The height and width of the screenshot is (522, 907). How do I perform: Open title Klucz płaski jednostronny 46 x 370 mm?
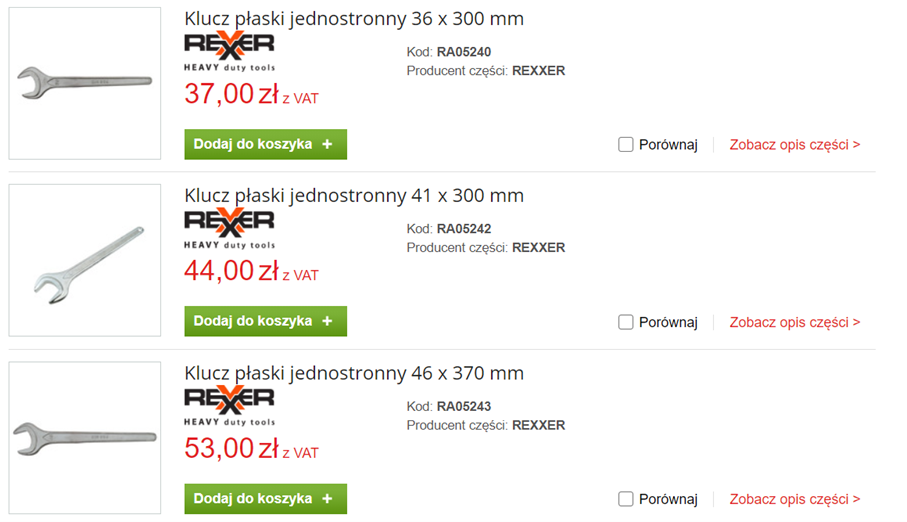[x=354, y=373]
